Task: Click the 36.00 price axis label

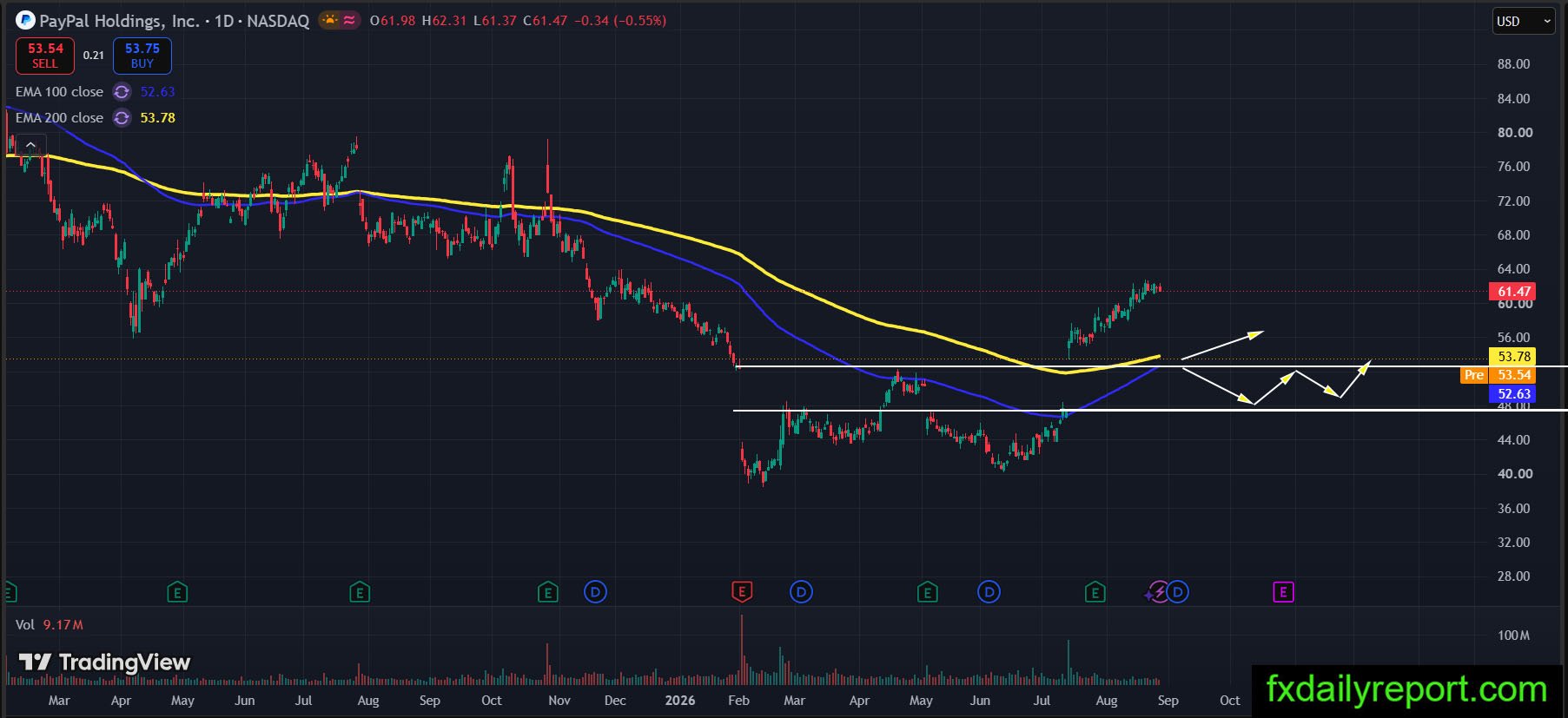Action: pos(1513,509)
